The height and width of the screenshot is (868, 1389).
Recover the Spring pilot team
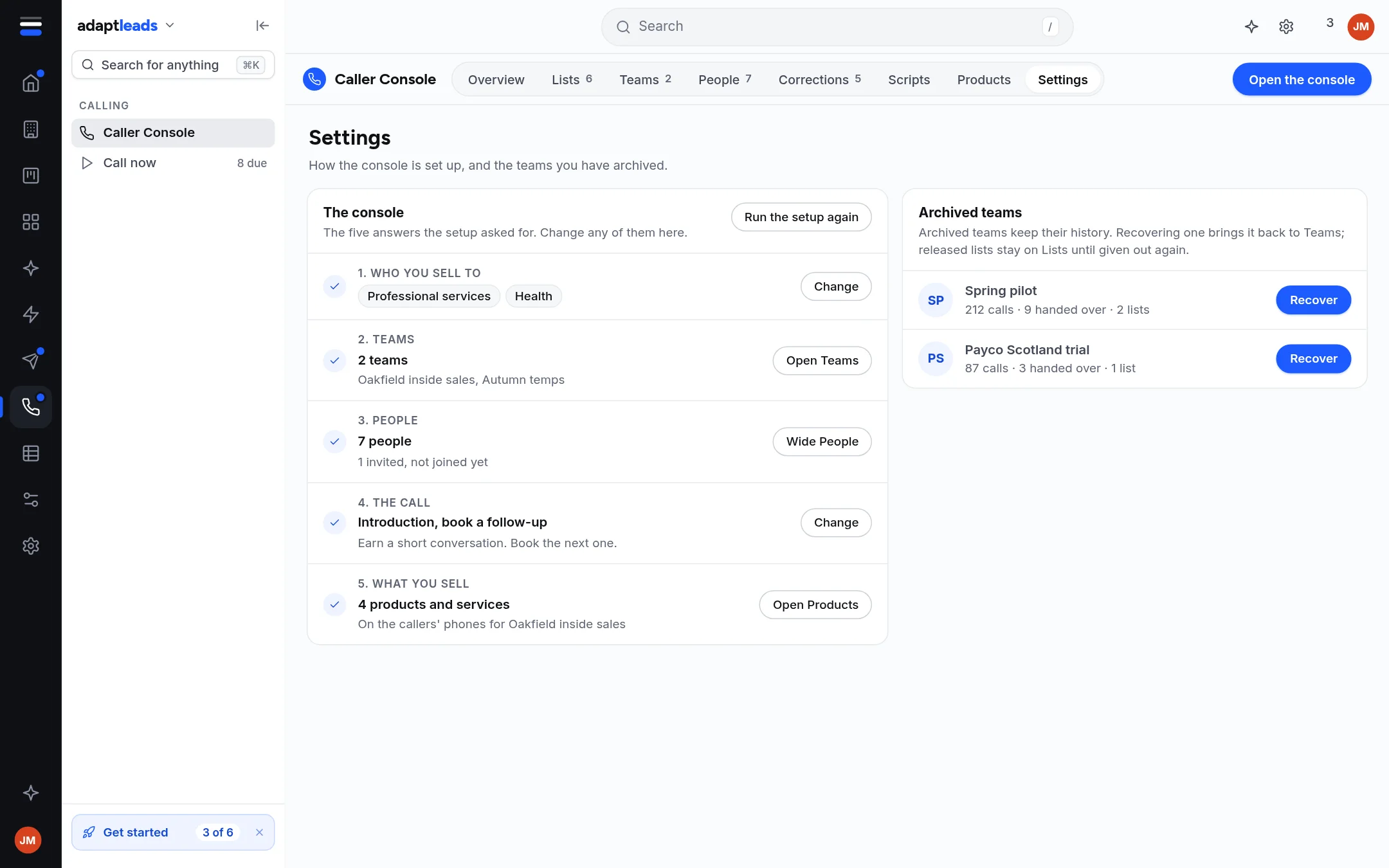[1313, 300]
